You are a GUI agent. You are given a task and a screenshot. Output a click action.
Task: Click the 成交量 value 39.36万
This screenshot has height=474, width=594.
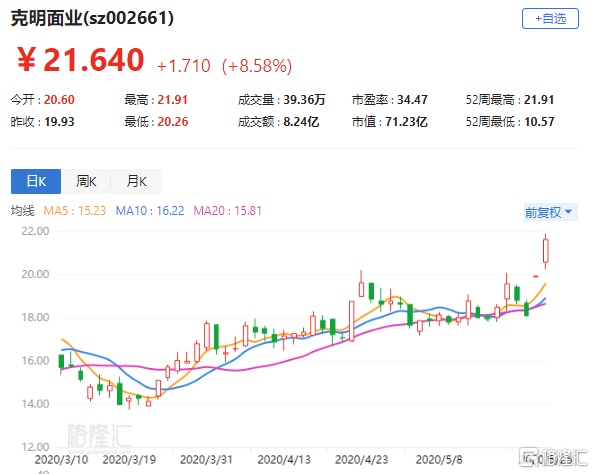click(305, 100)
